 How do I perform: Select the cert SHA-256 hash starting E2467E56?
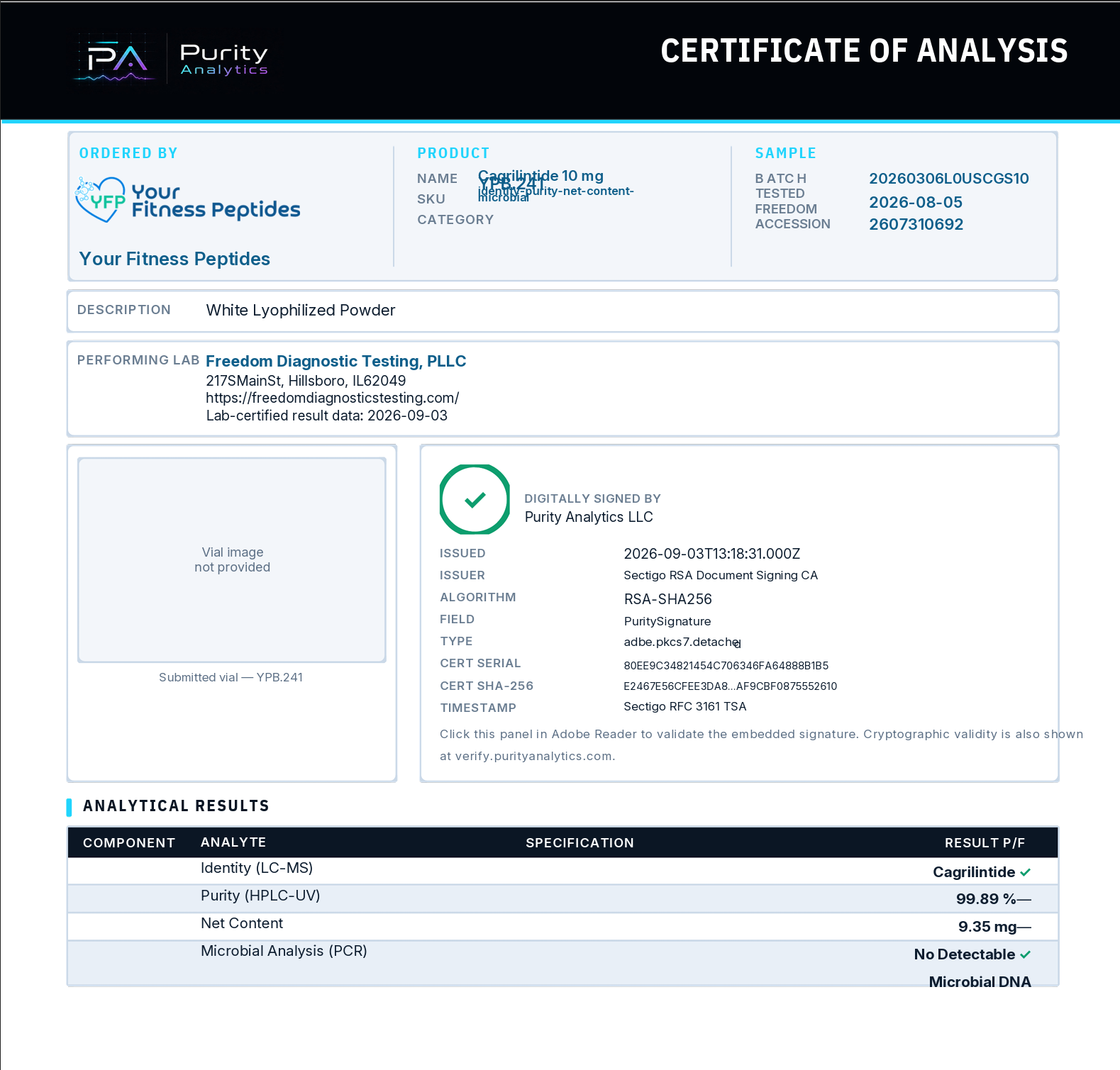[x=731, y=686]
